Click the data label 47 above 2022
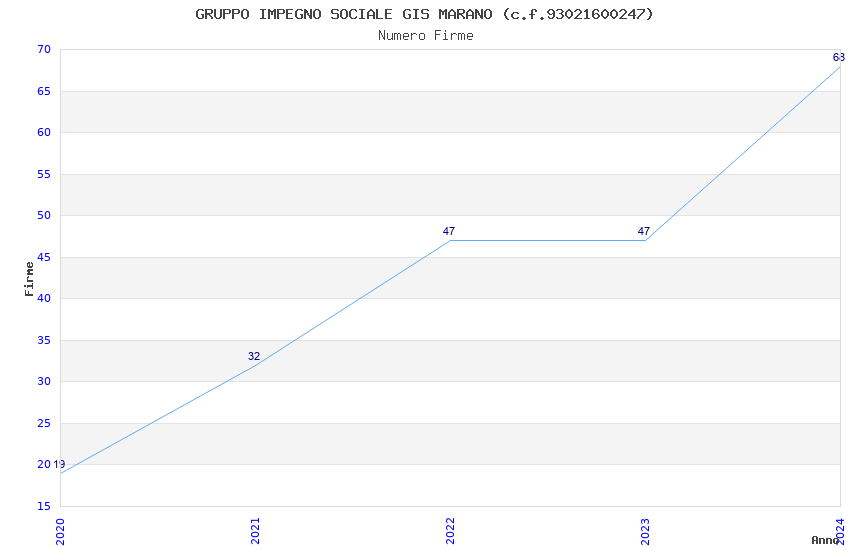 [x=449, y=231]
